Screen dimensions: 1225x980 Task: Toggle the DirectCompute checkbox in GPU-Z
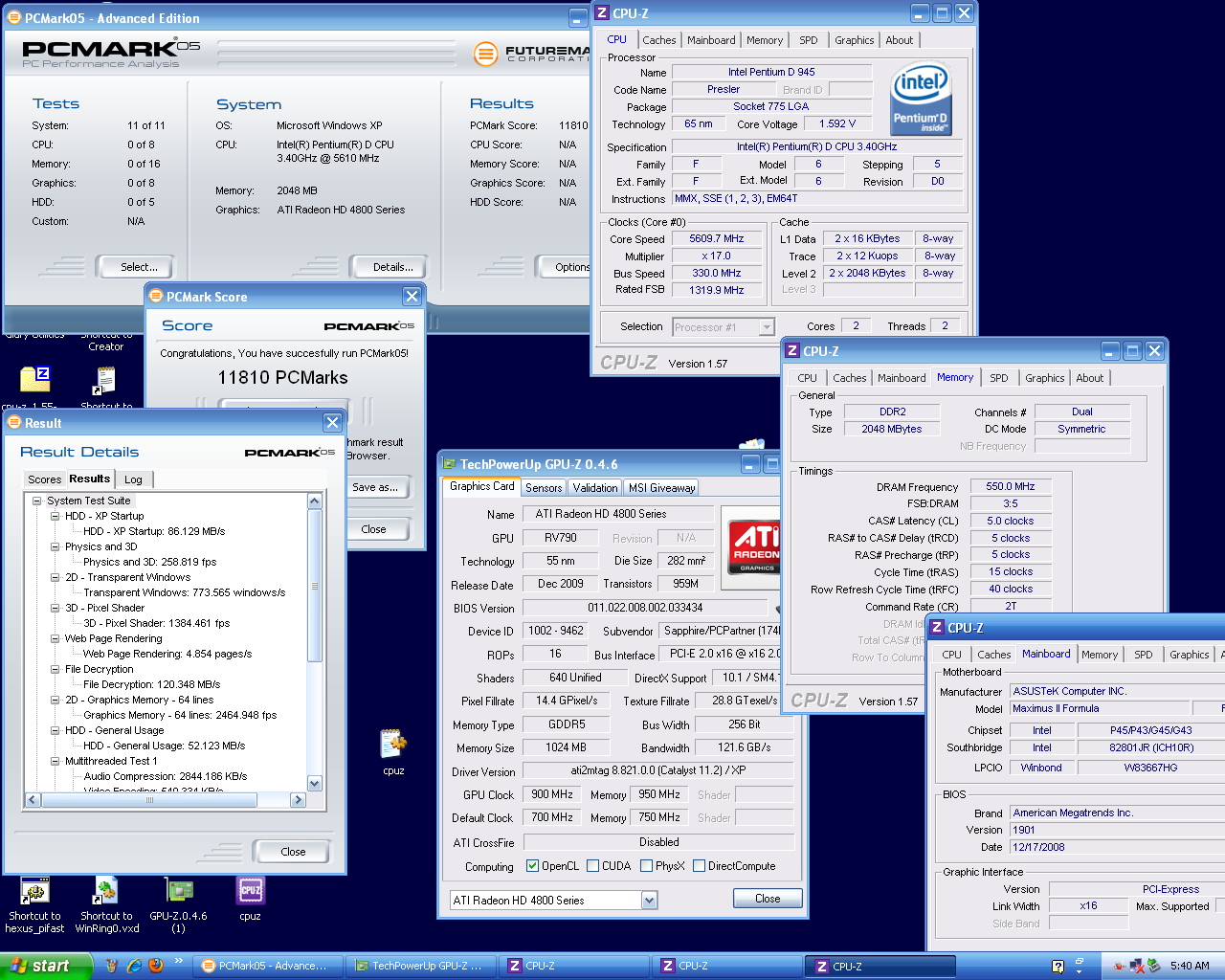tap(699, 866)
